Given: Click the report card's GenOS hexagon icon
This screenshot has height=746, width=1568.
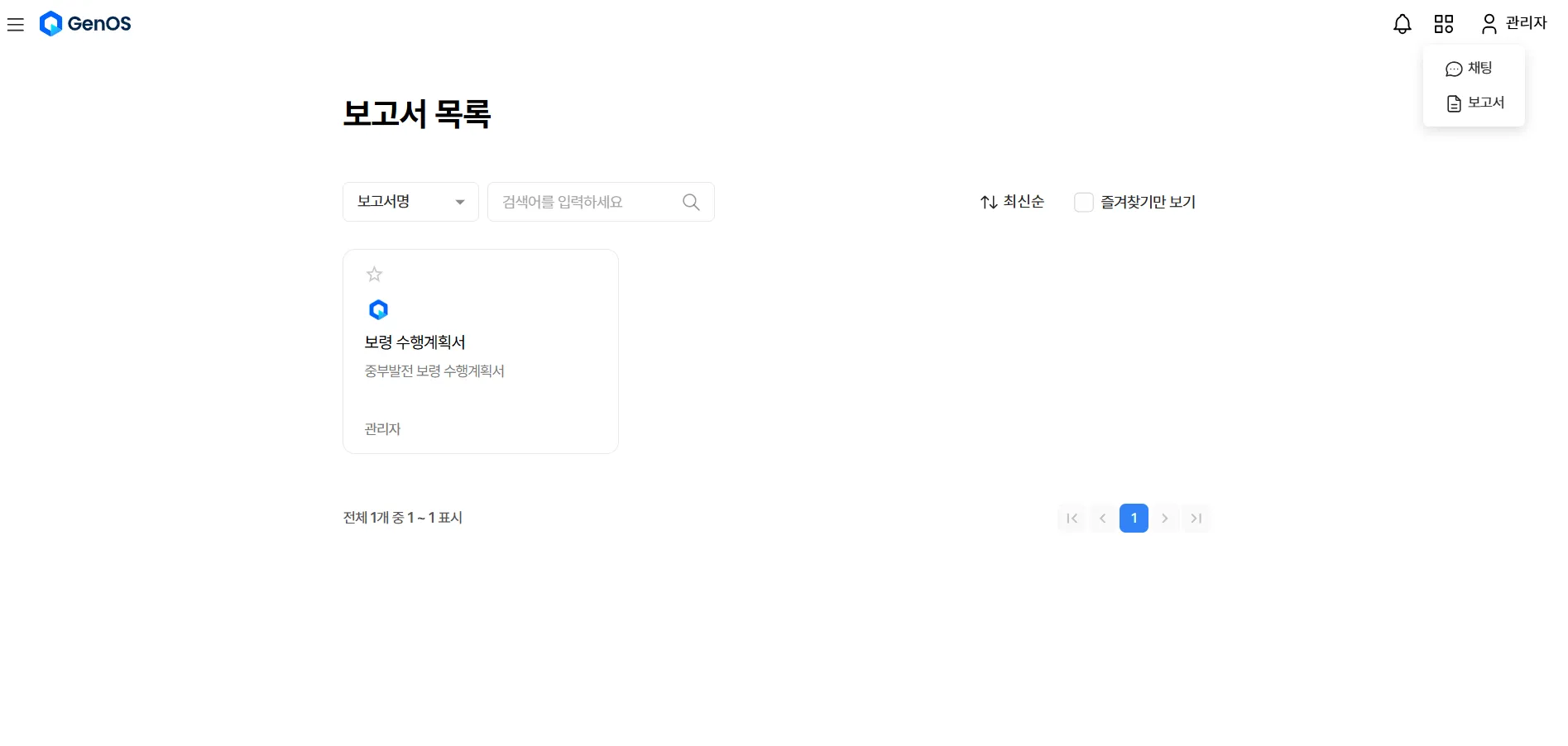Looking at the screenshot, I should (378, 310).
